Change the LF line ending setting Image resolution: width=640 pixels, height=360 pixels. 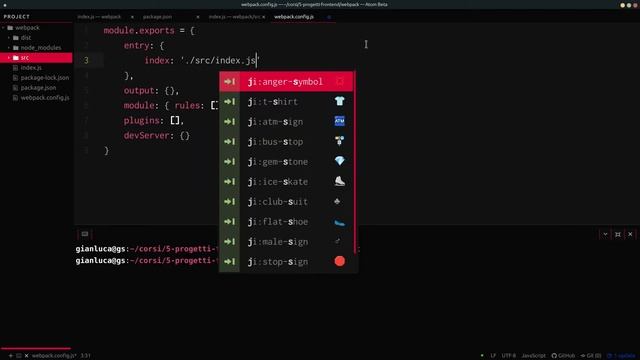click(493, 356)
